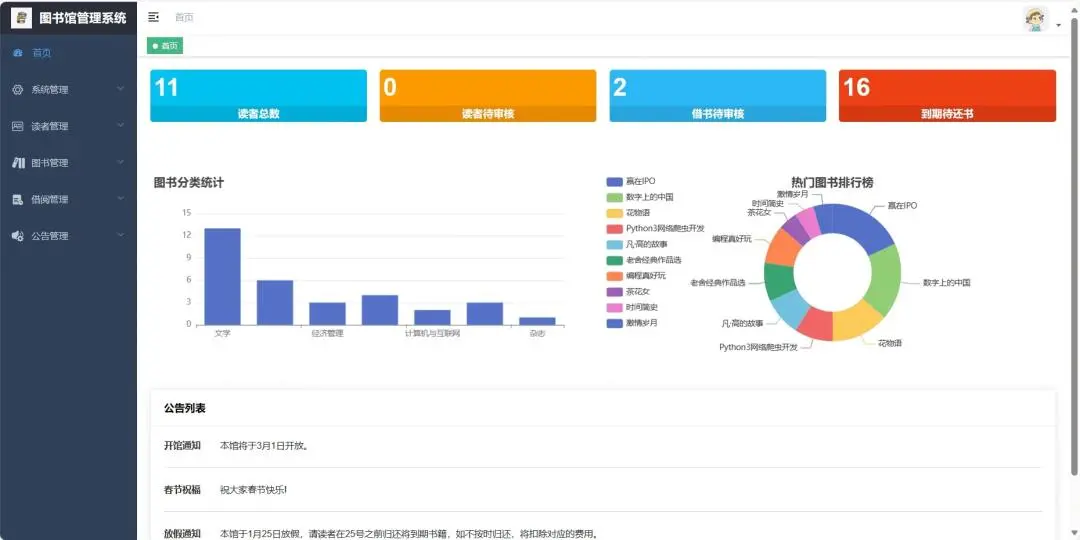Open the 借书待审核 blue card
This screenshot has height=540, width=1080.
pyautogui.click(x=718, y=96)
